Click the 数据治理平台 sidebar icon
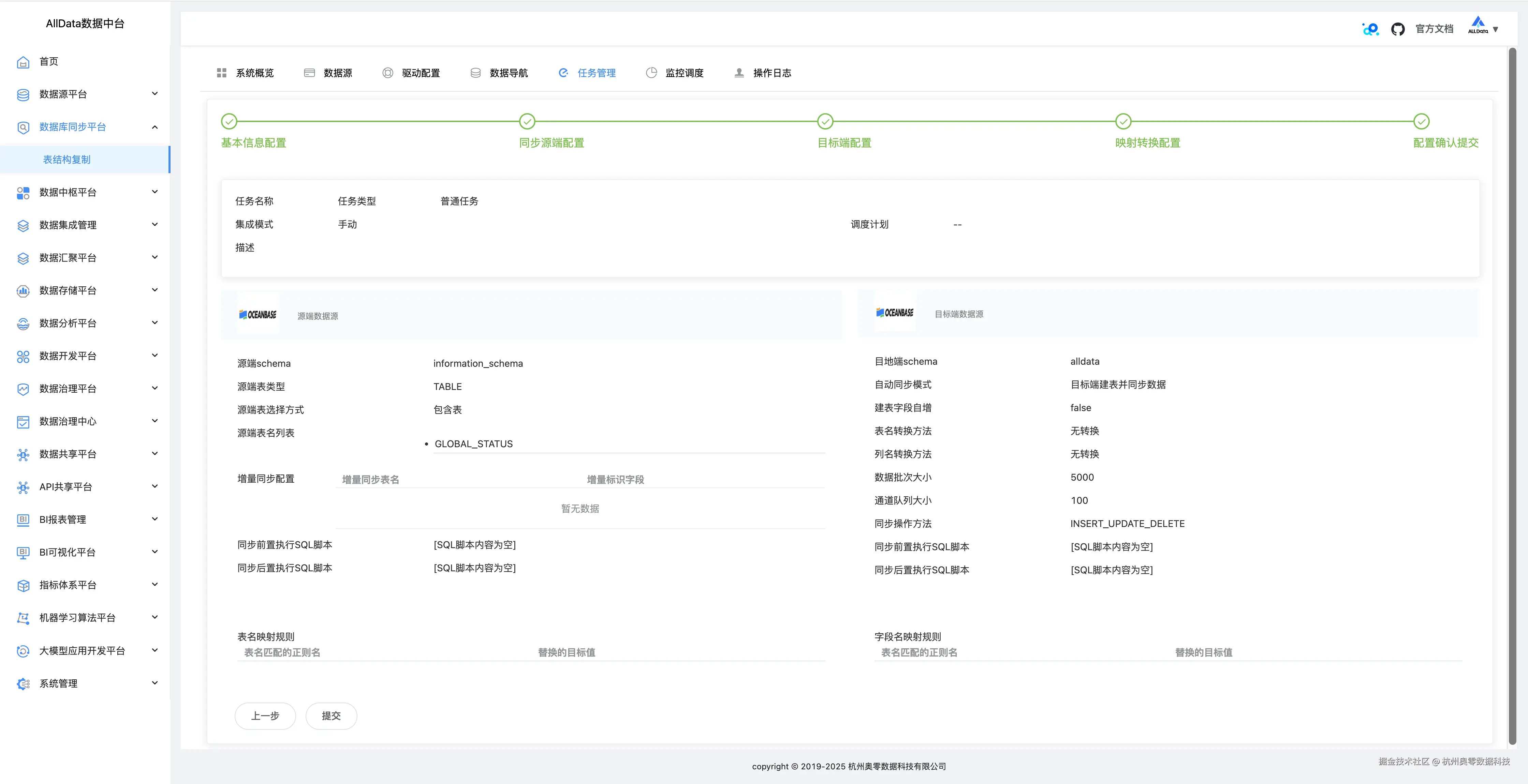This screenshot has width=1528, height=784. [23, 389]
